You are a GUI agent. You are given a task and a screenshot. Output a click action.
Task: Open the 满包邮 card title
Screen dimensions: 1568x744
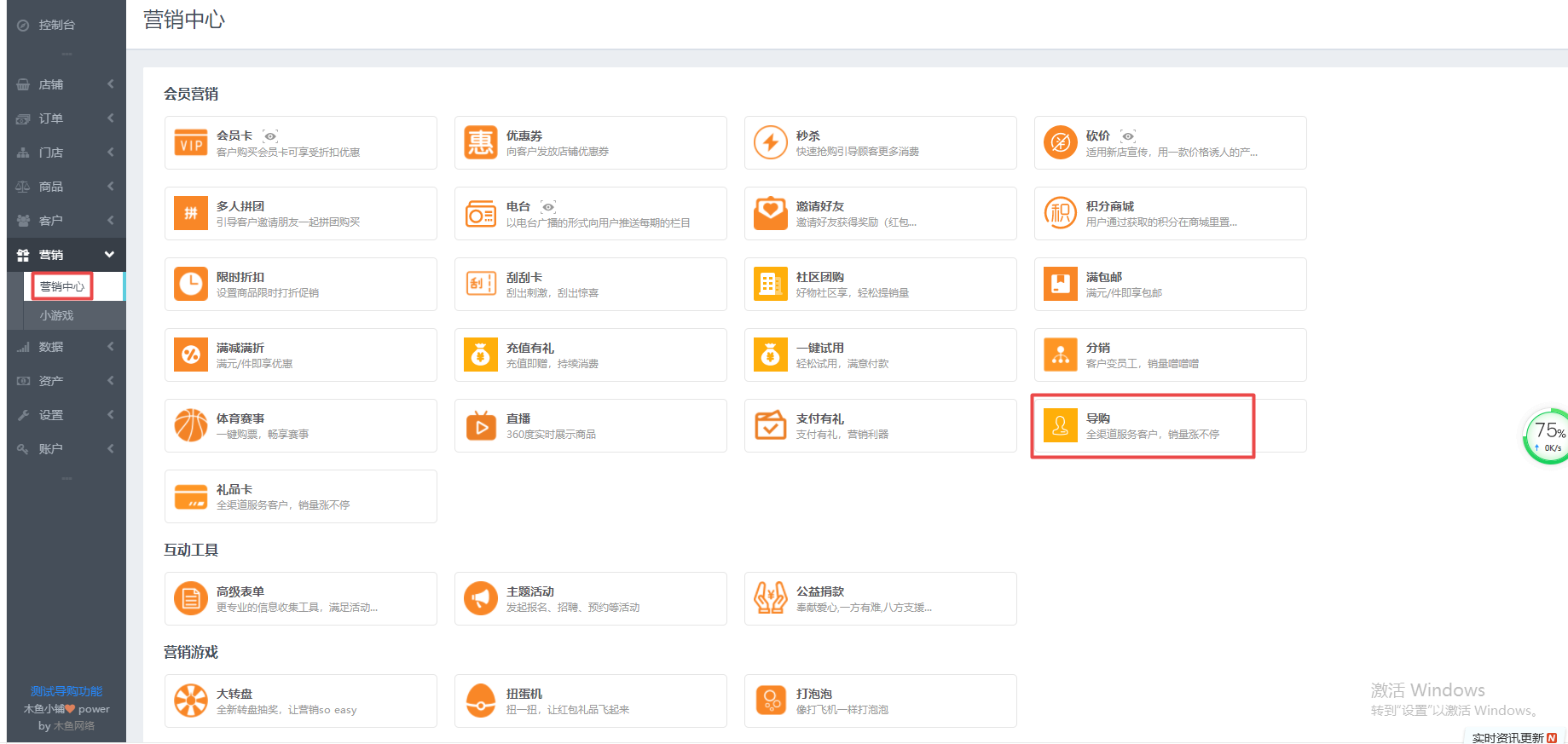tap(1104, 277)
